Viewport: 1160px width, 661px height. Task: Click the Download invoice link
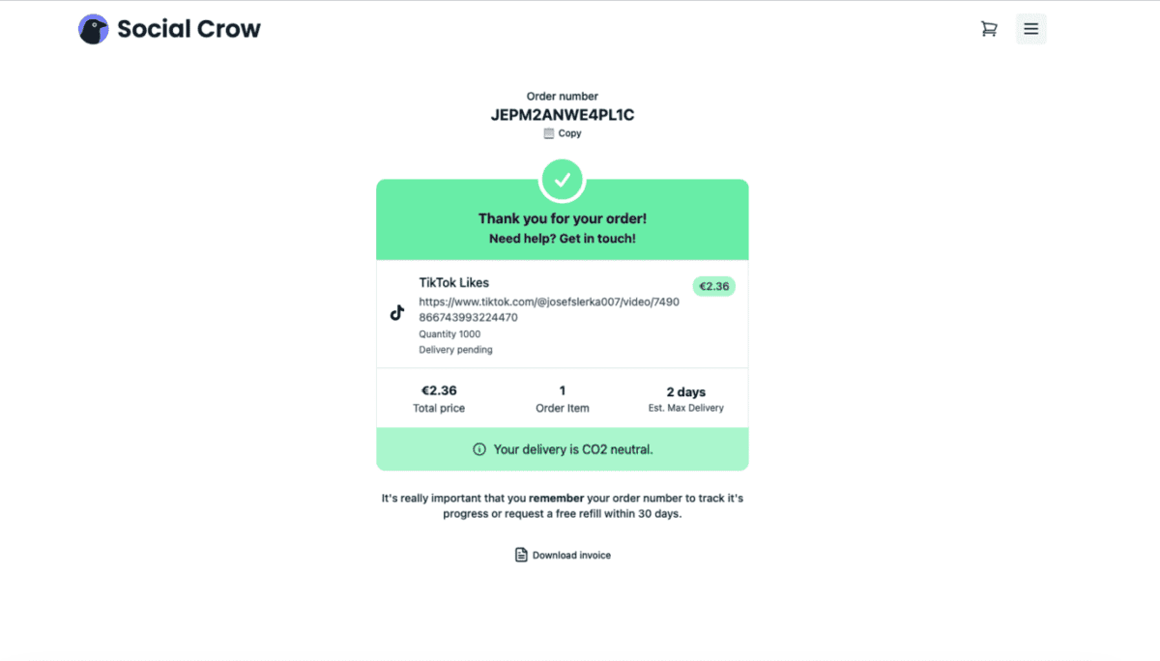click(571, 555)
